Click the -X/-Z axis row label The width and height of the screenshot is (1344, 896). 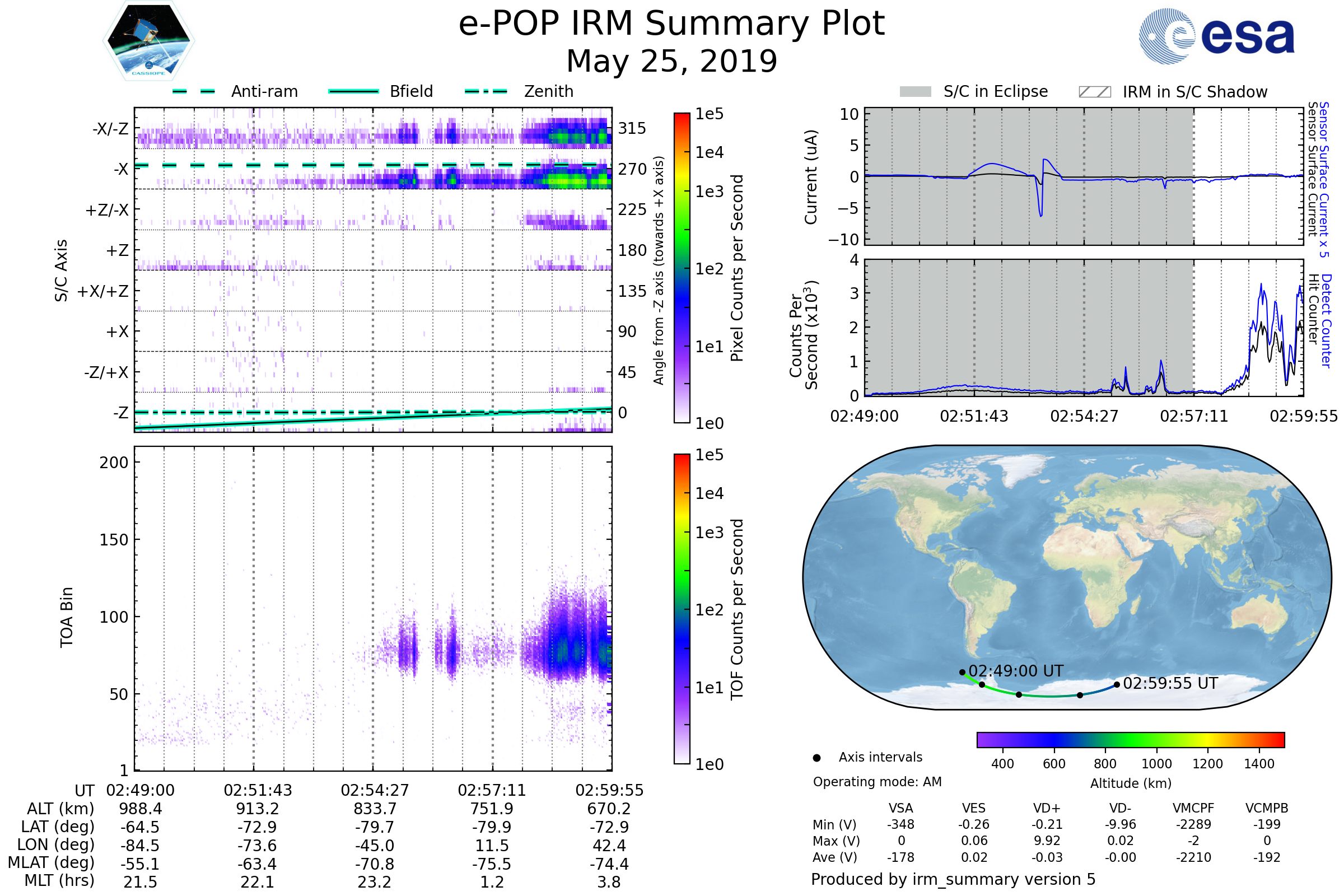click(x=110, y=129)
